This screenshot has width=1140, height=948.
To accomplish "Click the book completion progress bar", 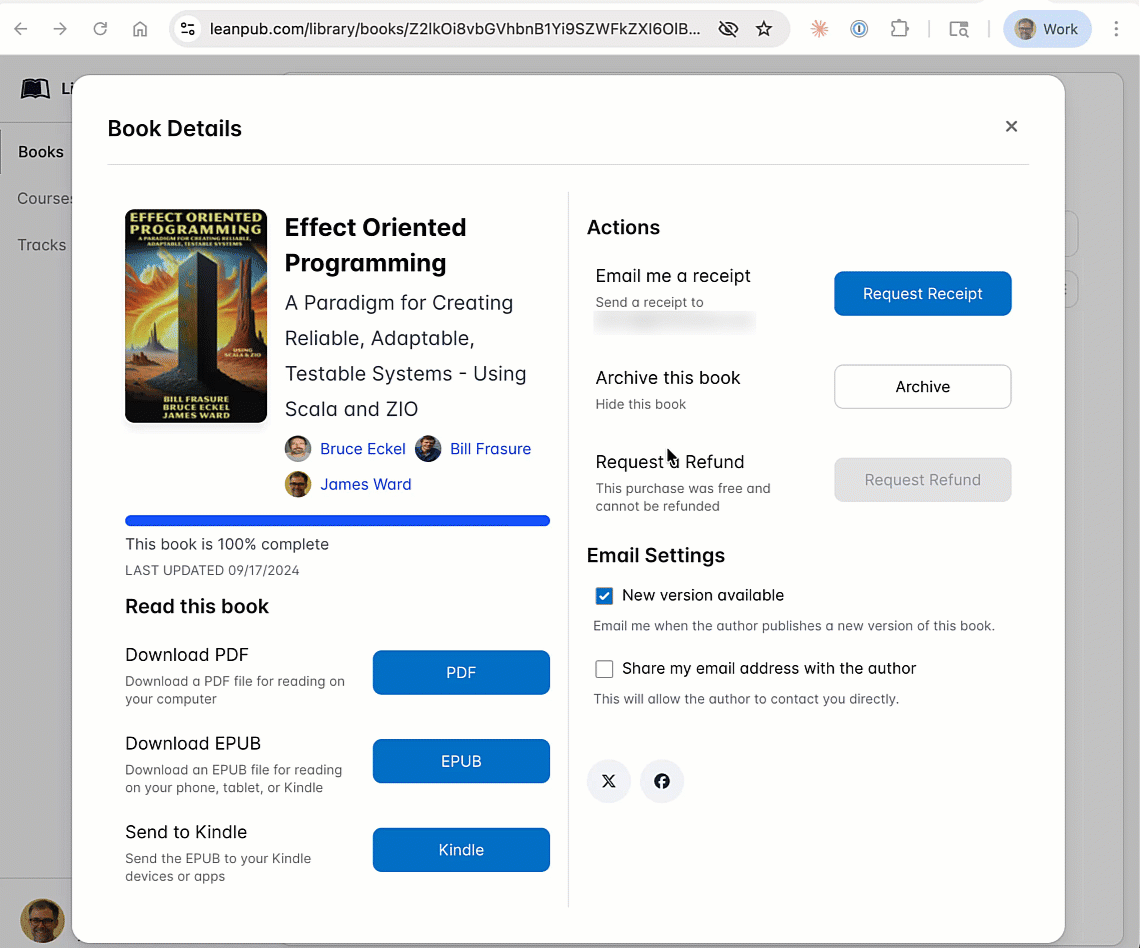I will point(337,521).
